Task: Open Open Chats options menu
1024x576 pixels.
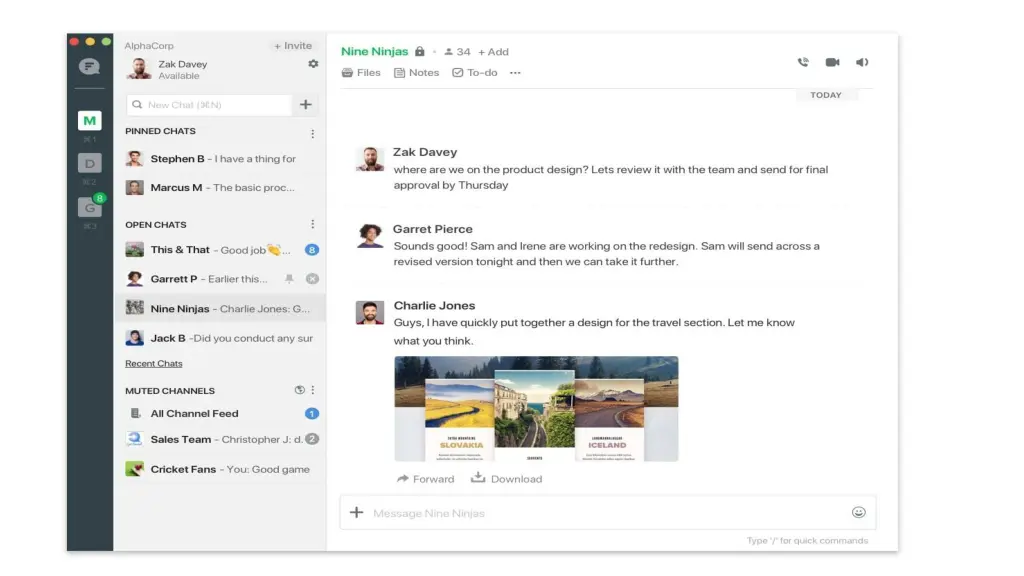Action: click(313, 224)
